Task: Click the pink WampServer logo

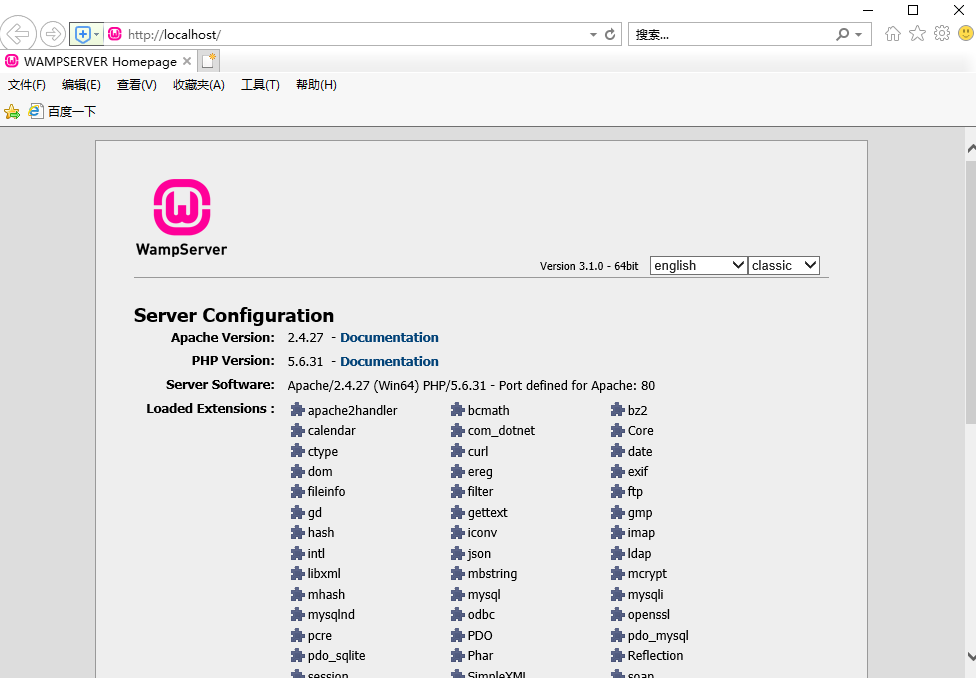Action: [x=182, y=207]
